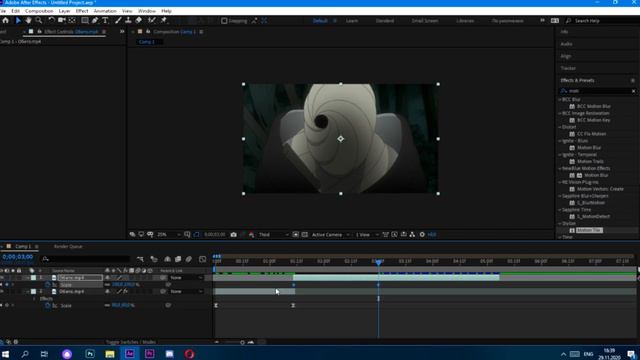Screen dimensions: 640x360
Task: Select the Clone Stamp tool
Action: point(128,20)
